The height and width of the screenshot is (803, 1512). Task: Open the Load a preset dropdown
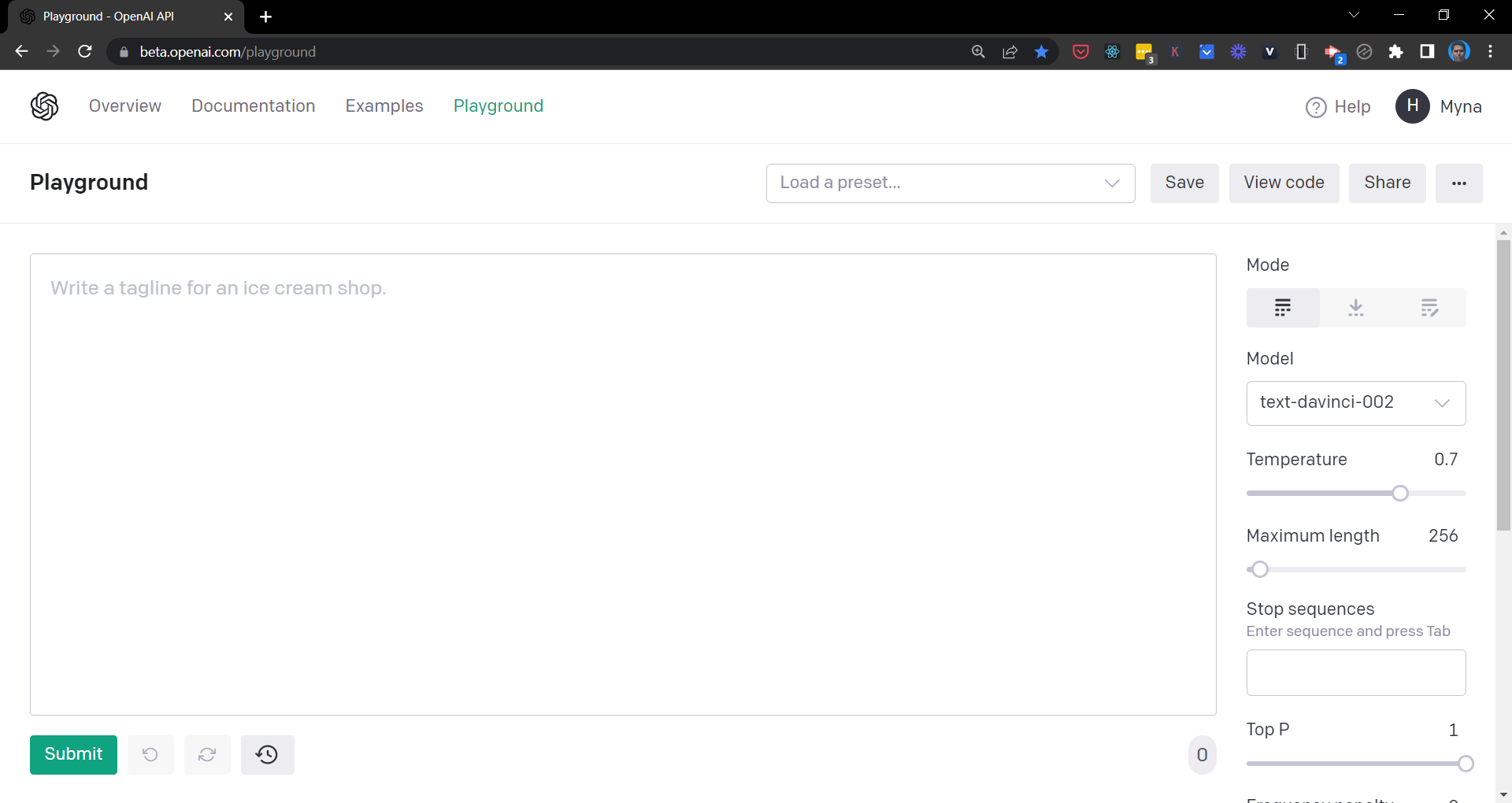[x=950, y=183]
